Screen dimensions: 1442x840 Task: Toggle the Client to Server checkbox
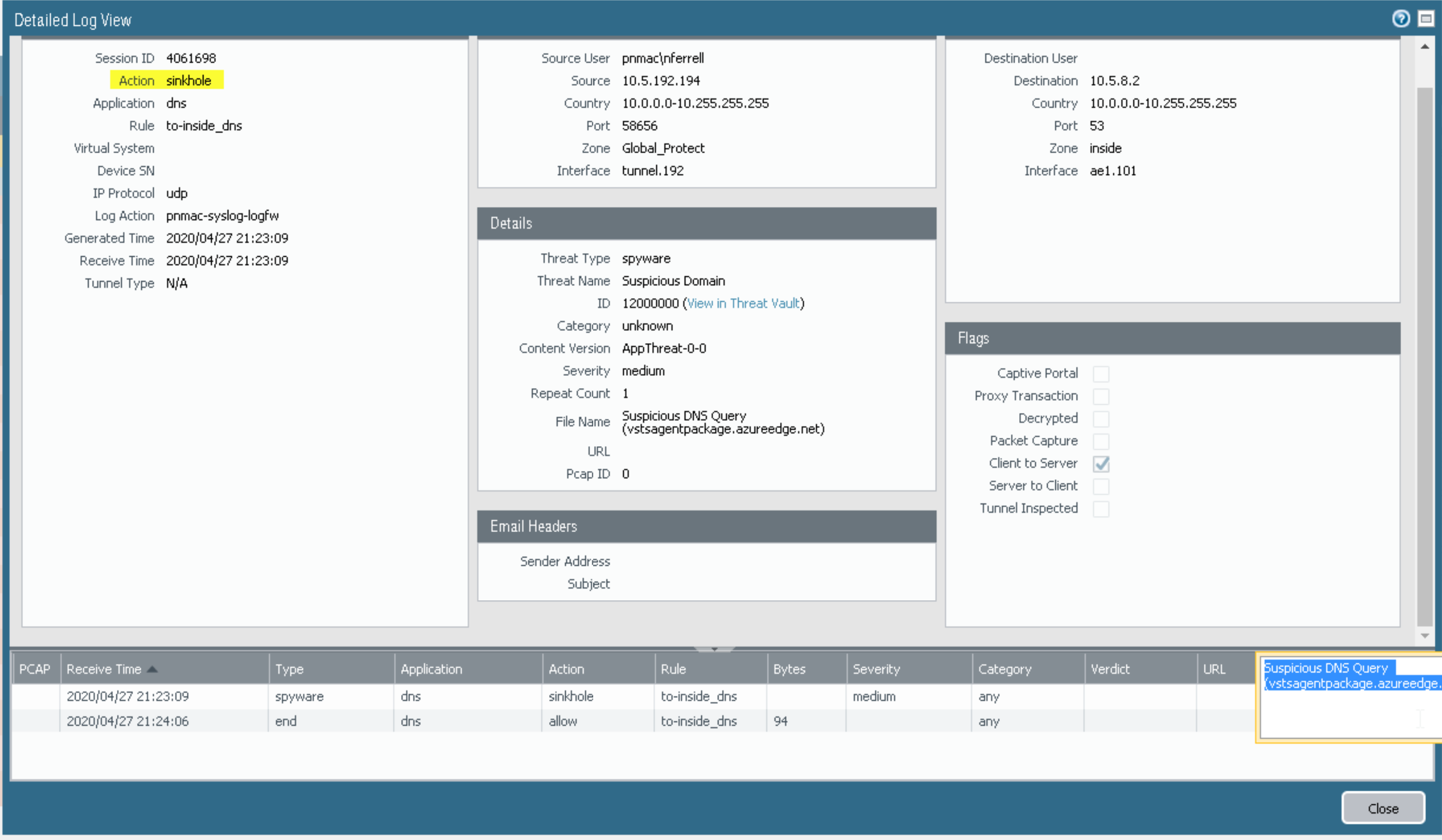point(1100,464)
